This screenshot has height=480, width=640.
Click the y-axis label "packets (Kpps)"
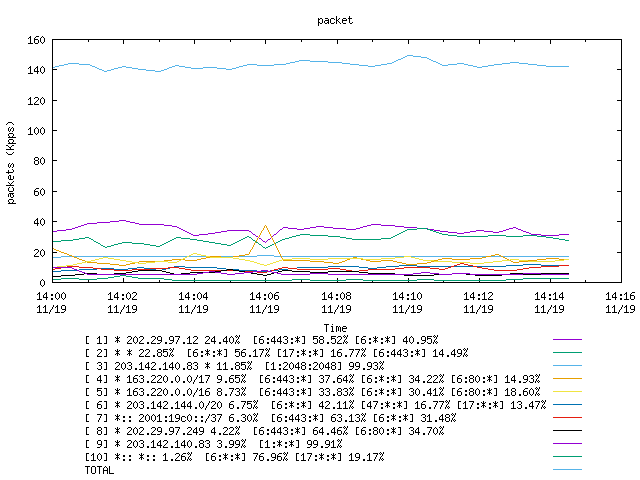pyautogui.click(x=11, y=163)
